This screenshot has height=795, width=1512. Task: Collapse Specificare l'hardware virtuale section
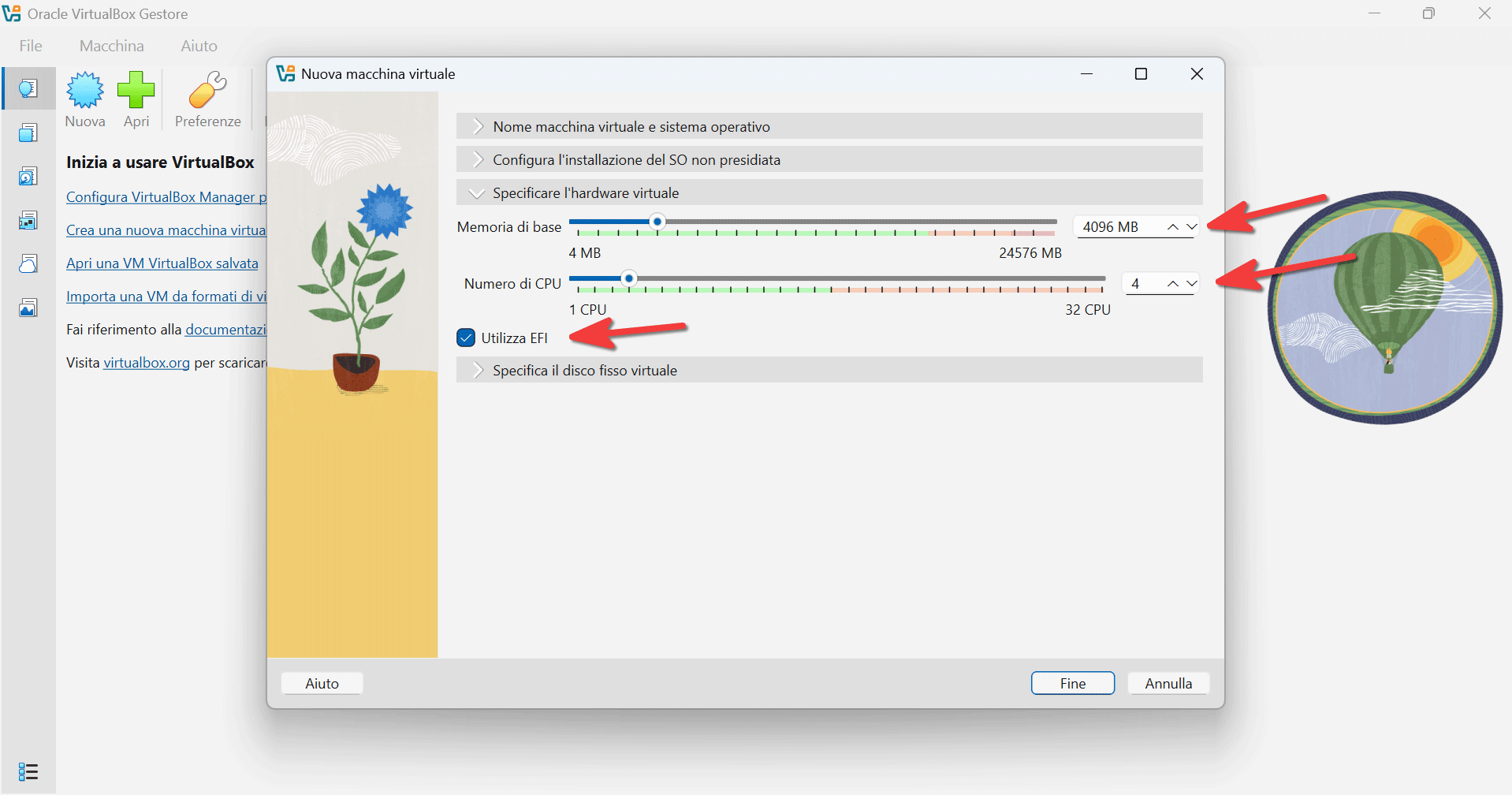829,192
